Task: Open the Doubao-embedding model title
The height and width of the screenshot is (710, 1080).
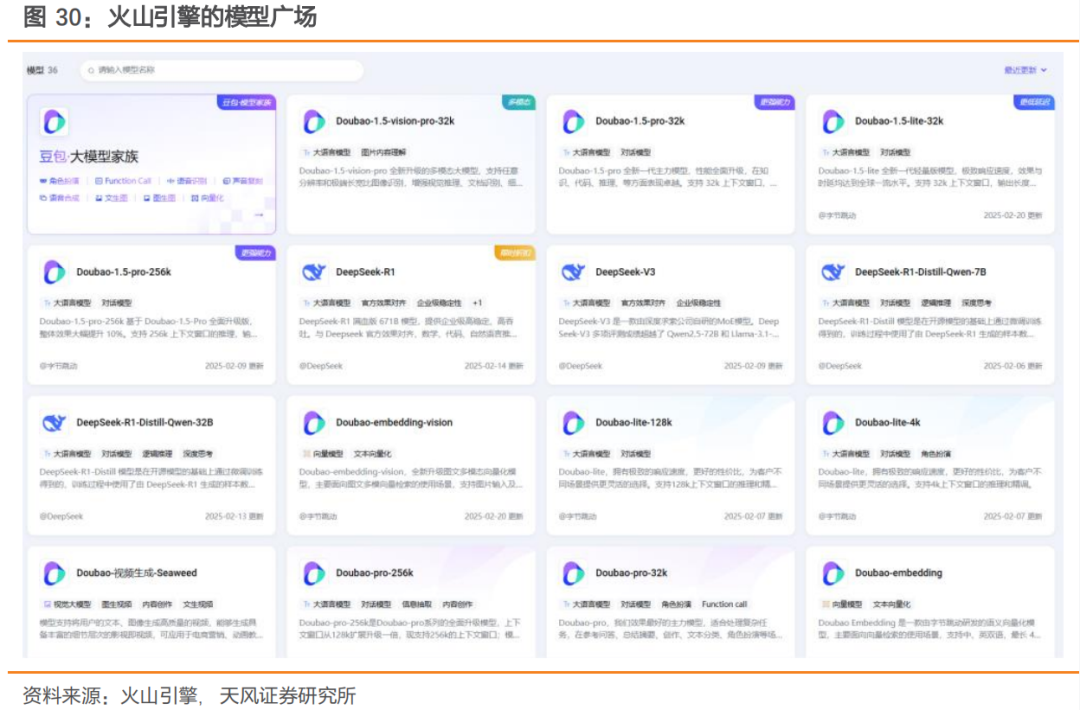Action: [x=899, y=573]
